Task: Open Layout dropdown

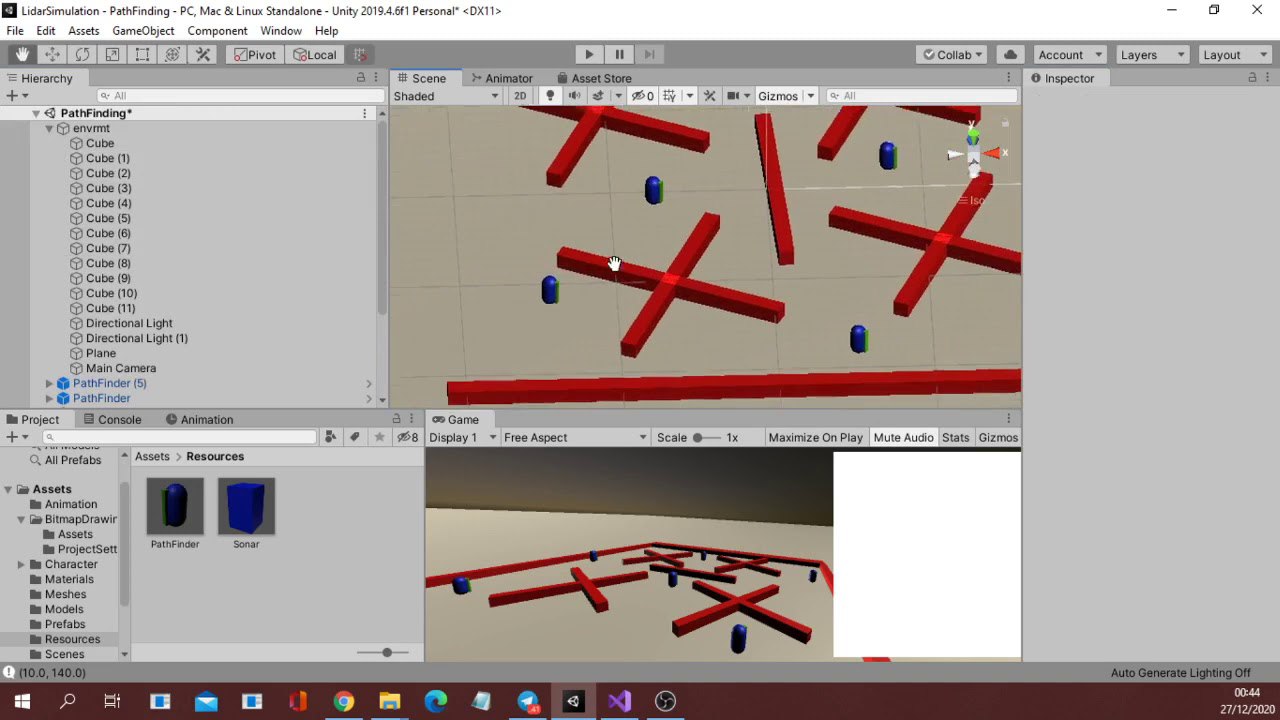Action: (x=1234, y=55)
